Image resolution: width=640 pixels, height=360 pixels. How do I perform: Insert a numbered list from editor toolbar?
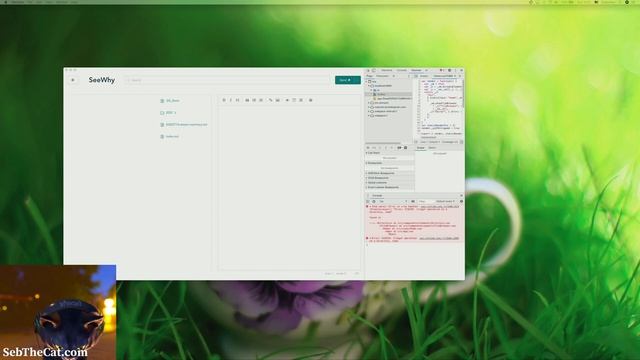tap(261, 100)
